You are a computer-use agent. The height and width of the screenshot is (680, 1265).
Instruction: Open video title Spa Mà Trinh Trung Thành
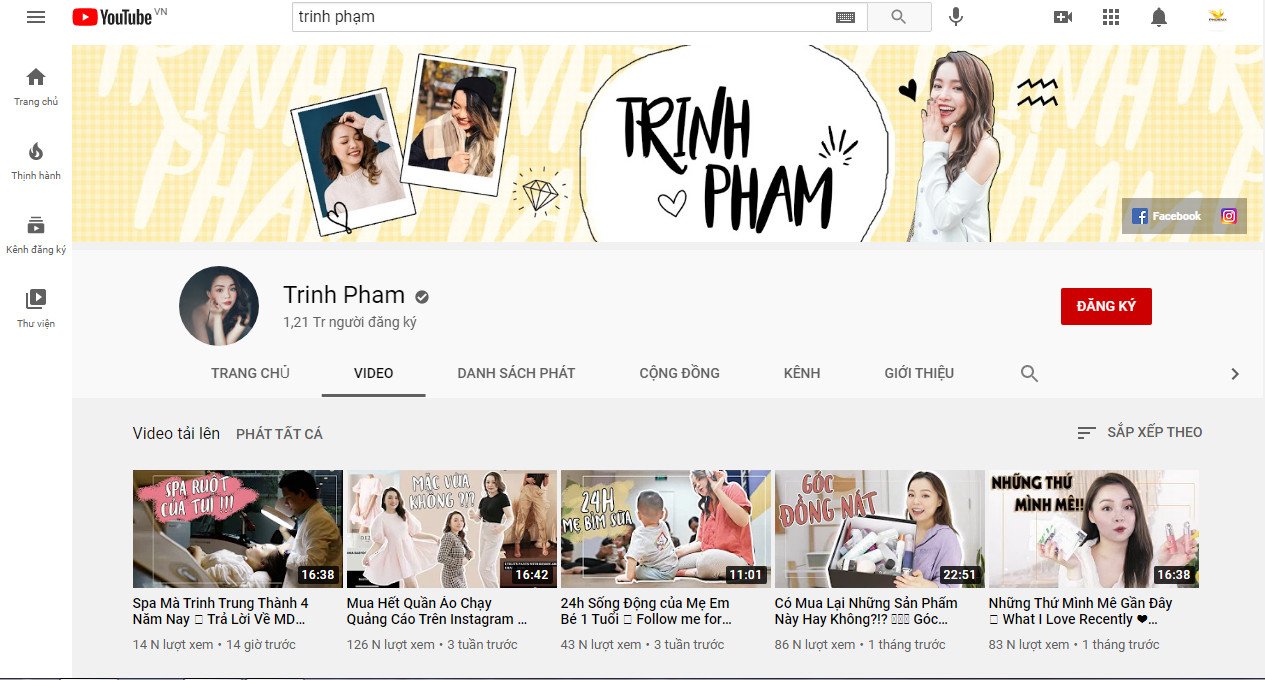tap(221, 611)
